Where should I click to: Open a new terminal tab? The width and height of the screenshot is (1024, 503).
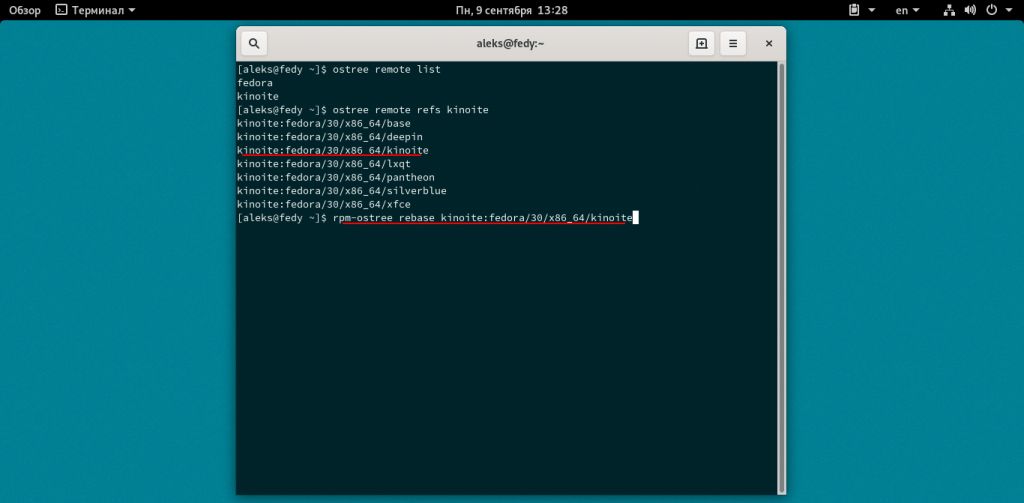coord(701,44)
